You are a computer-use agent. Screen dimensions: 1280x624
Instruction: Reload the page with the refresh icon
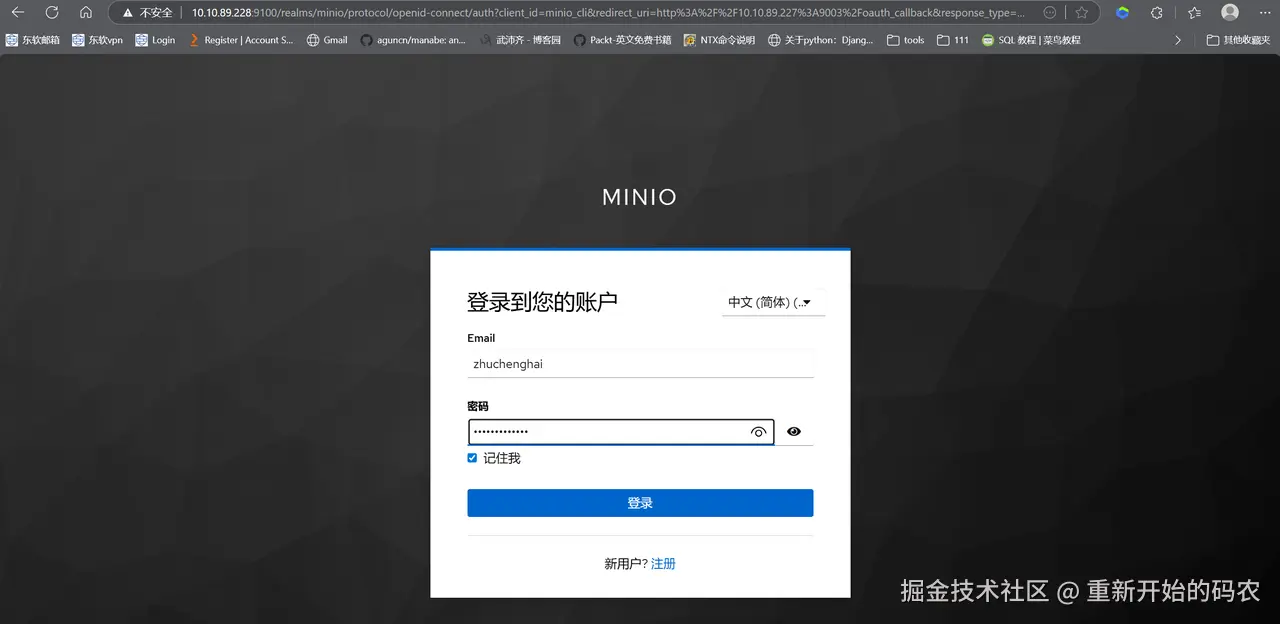tap(52, 13)
